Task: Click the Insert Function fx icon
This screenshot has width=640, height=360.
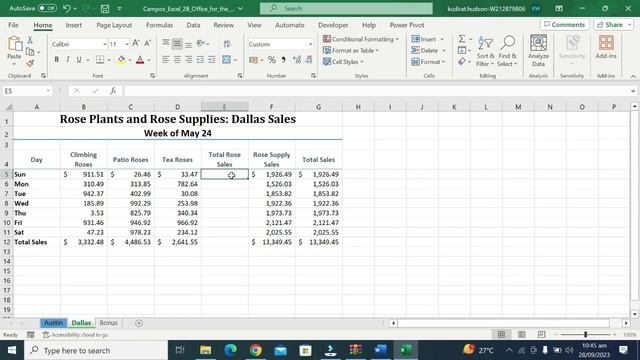Action: click(113, 91)
